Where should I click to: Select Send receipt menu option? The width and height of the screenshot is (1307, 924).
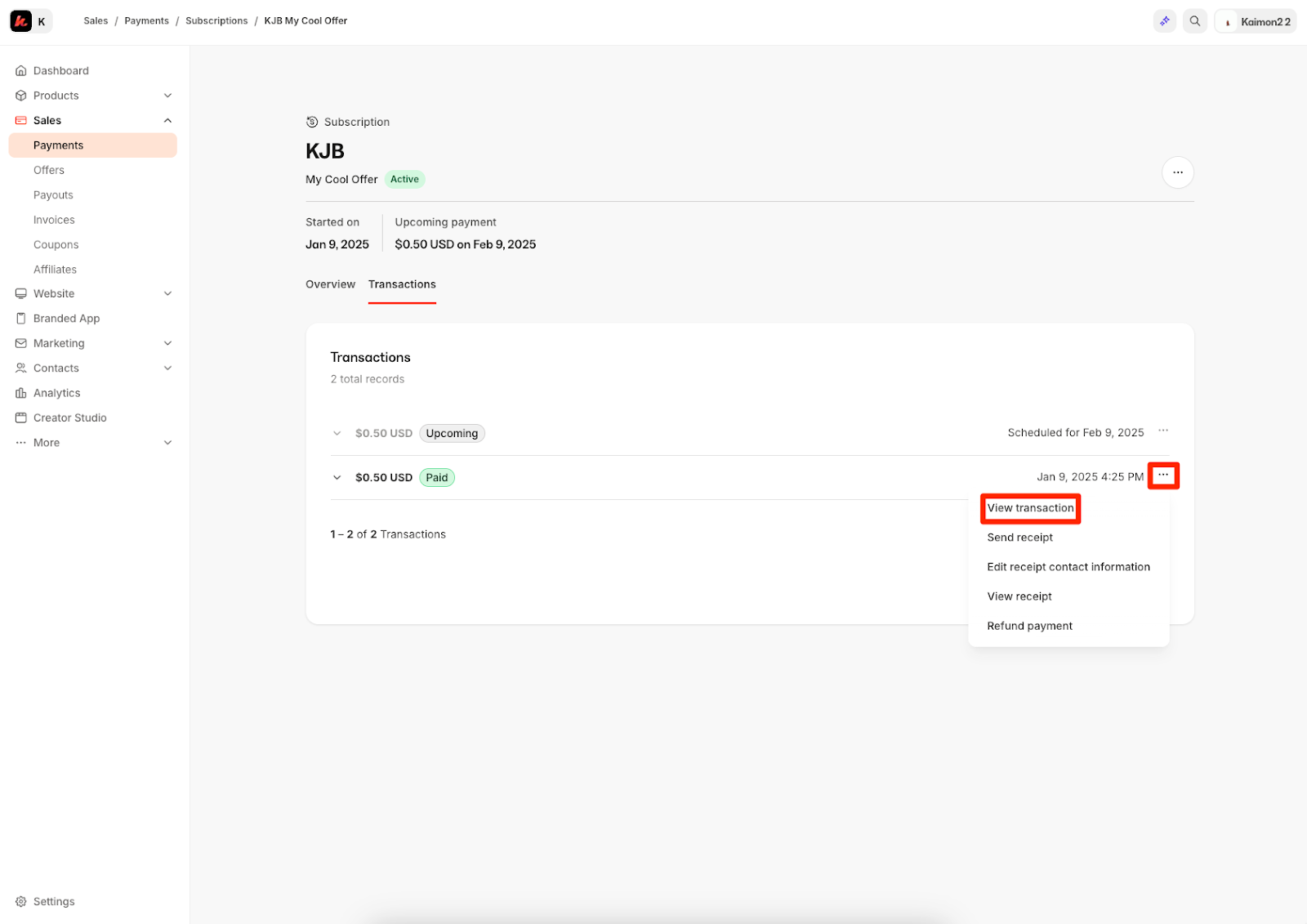click(1019, 538)
